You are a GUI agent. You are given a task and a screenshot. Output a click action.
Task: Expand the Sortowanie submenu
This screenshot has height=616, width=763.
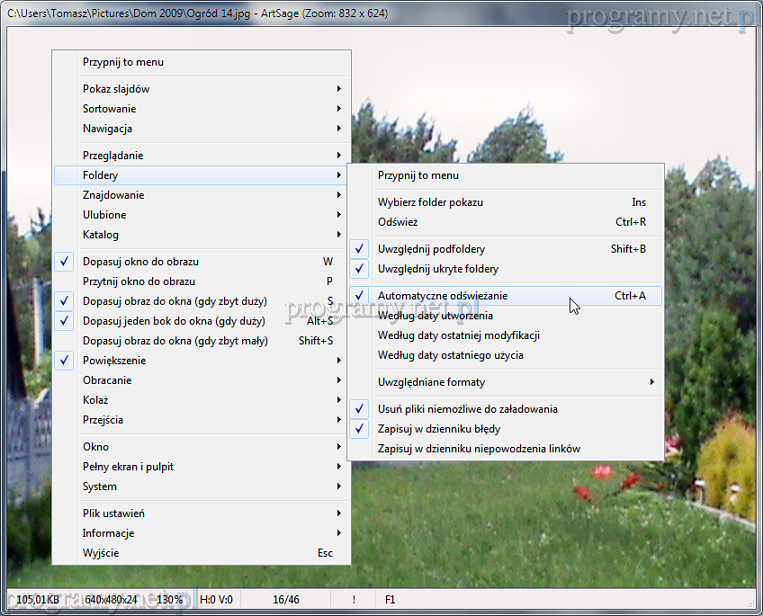[x=110, y=109]
